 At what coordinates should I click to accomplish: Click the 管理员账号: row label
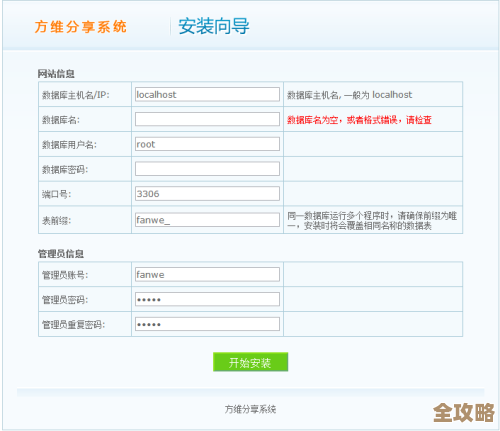pos(65,275)
